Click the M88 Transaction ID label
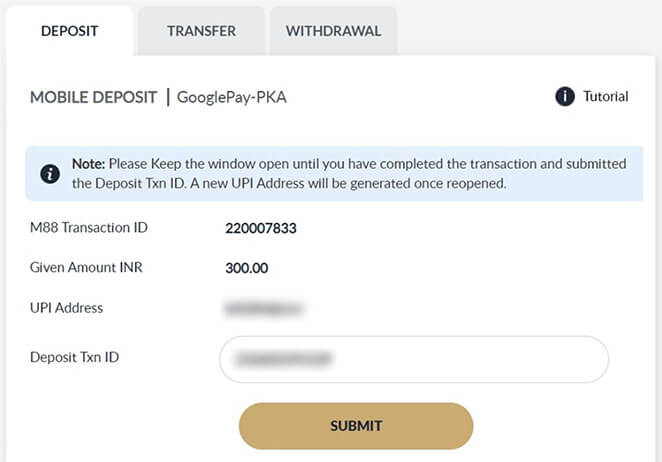 pyautogui.click(x=89, y=228)
